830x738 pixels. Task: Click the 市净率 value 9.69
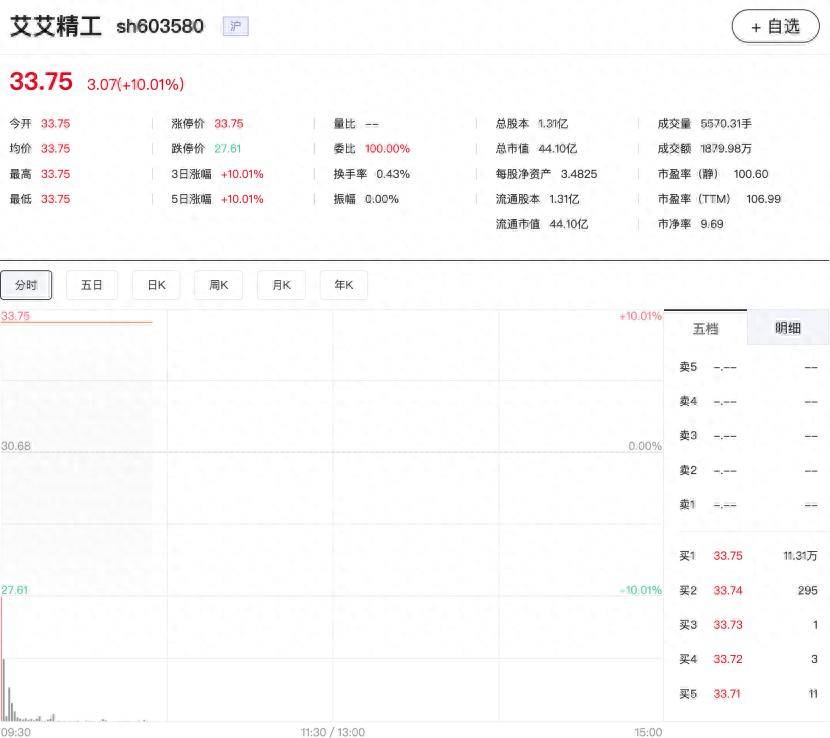coord(711,224)
